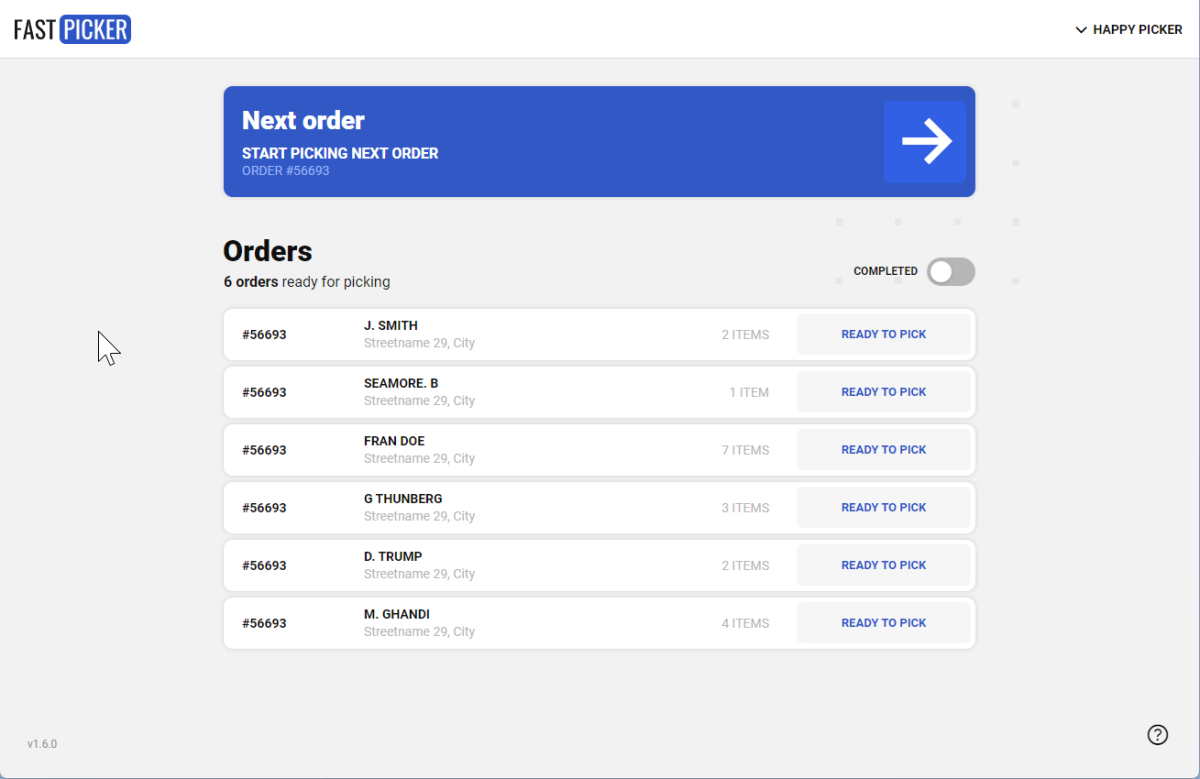Click the Orders section heading
The width and height of the screenshot is (1200, 779).
click(x=268, y=251)
